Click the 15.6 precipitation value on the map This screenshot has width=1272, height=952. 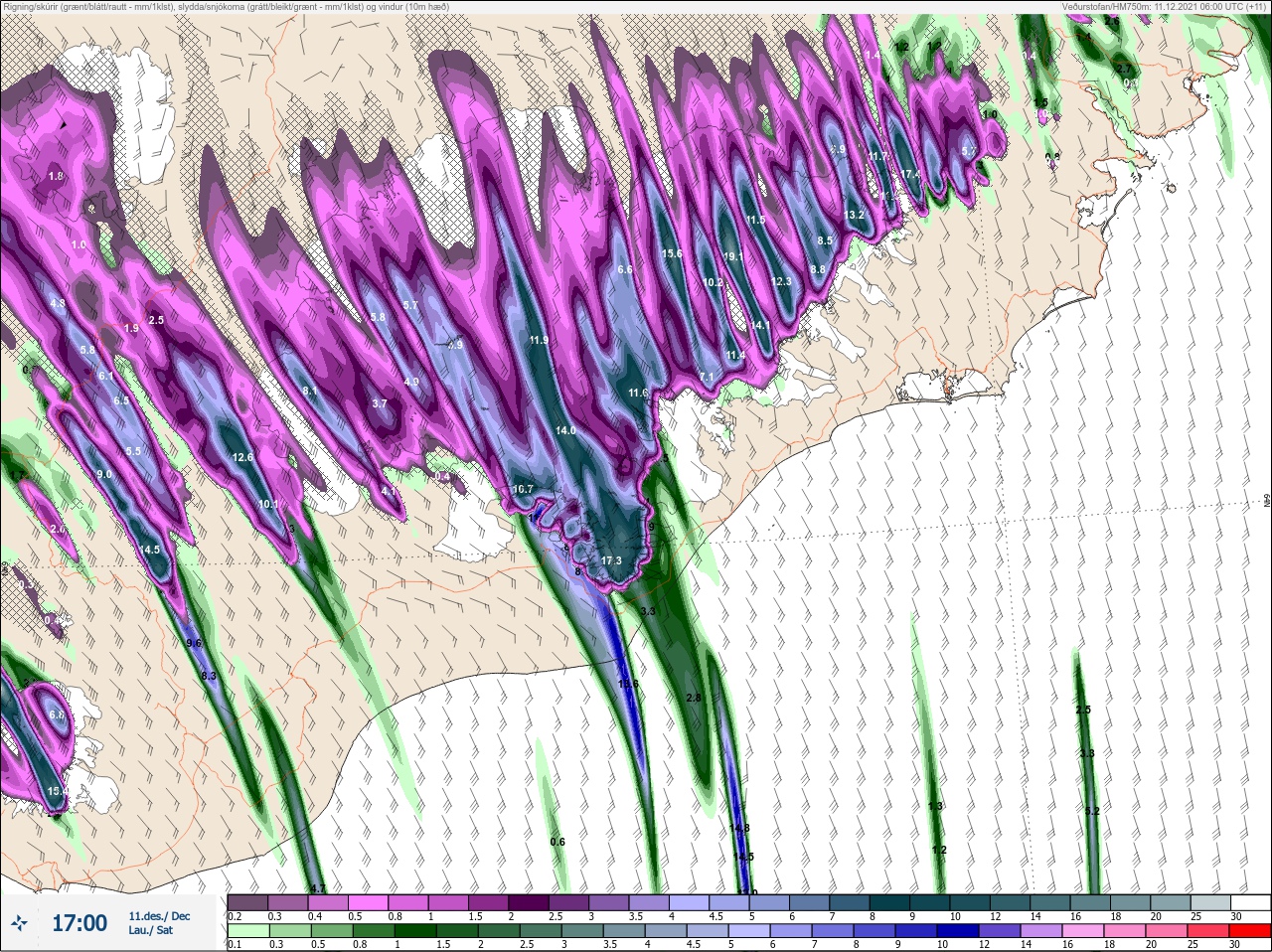pyautogui.click(x=673, y=254)
